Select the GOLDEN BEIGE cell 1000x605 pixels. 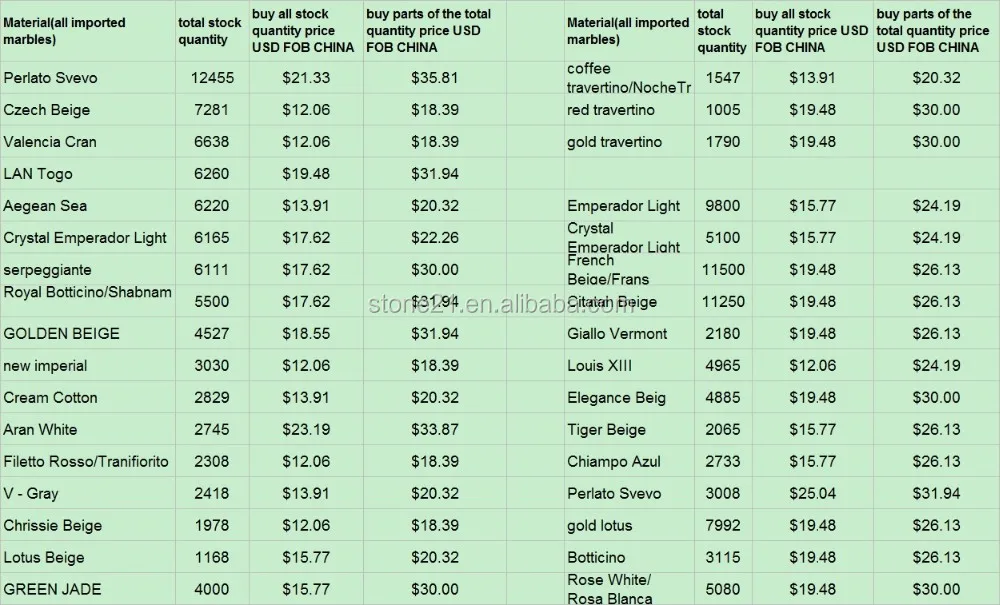tap(61, 334)
